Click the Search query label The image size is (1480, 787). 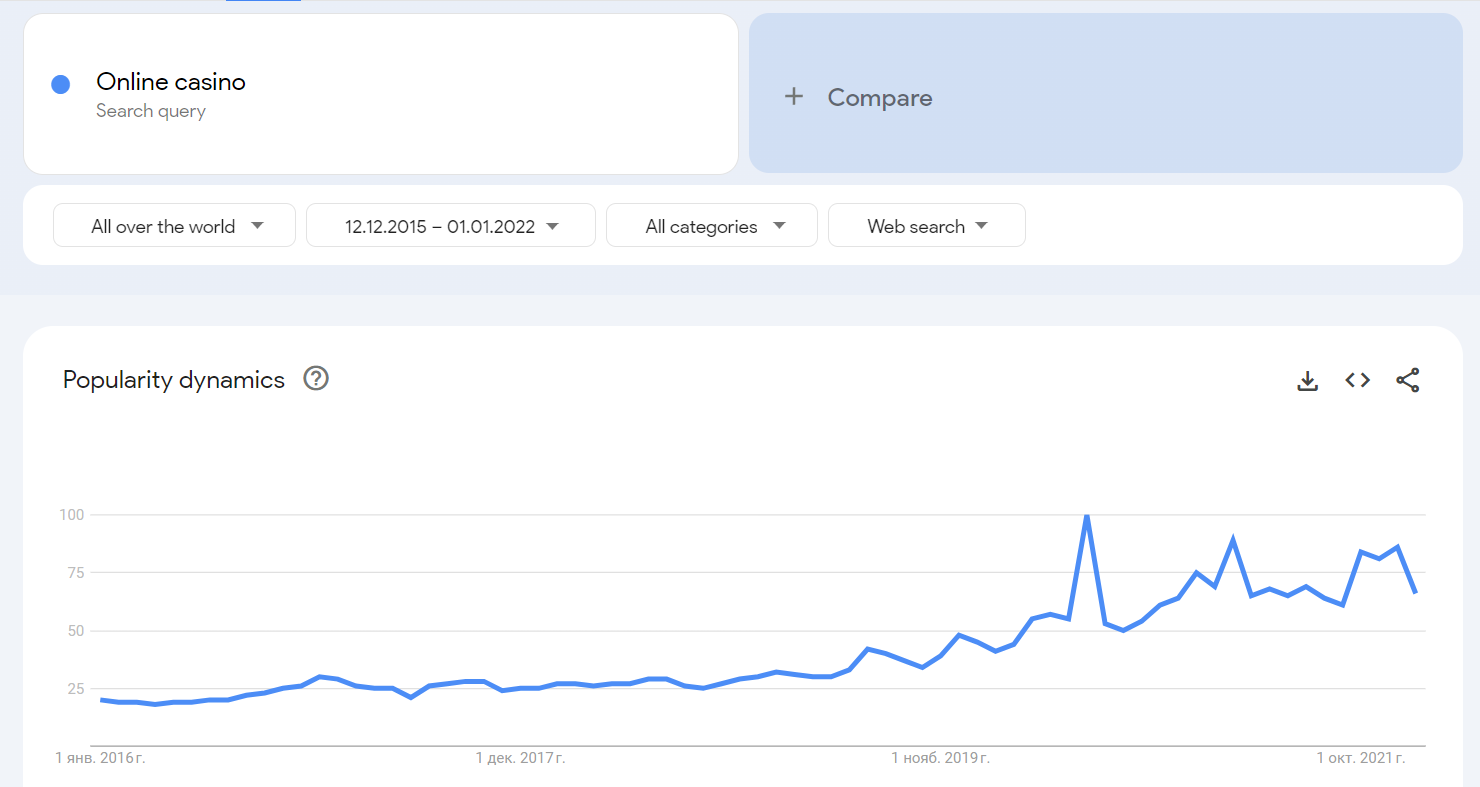[151, 111]
